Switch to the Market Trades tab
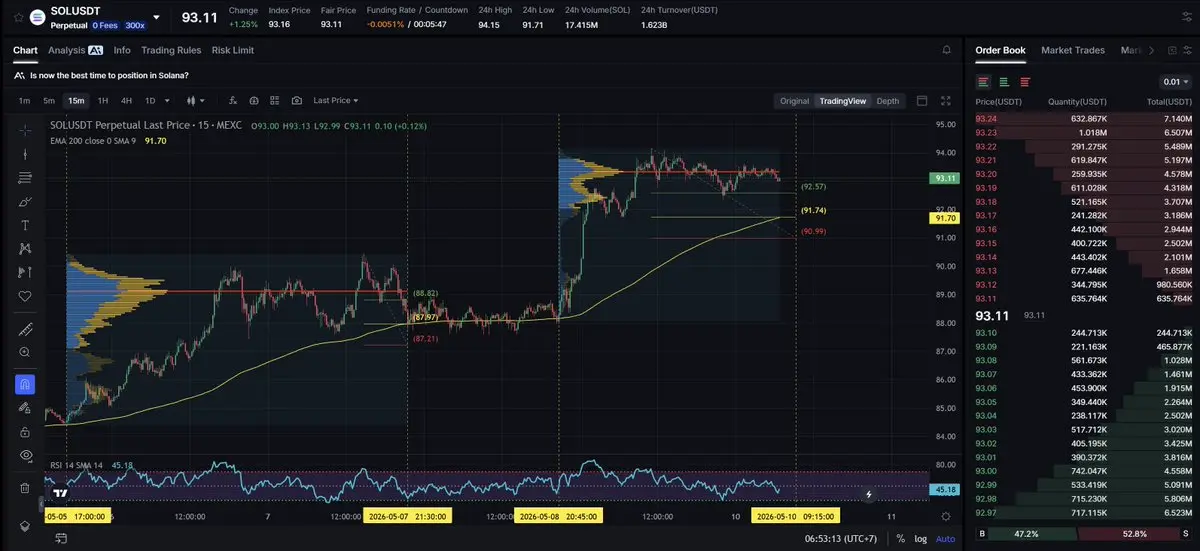Viewport: 1200px width, 551px height. click(x=1073, y=50)
